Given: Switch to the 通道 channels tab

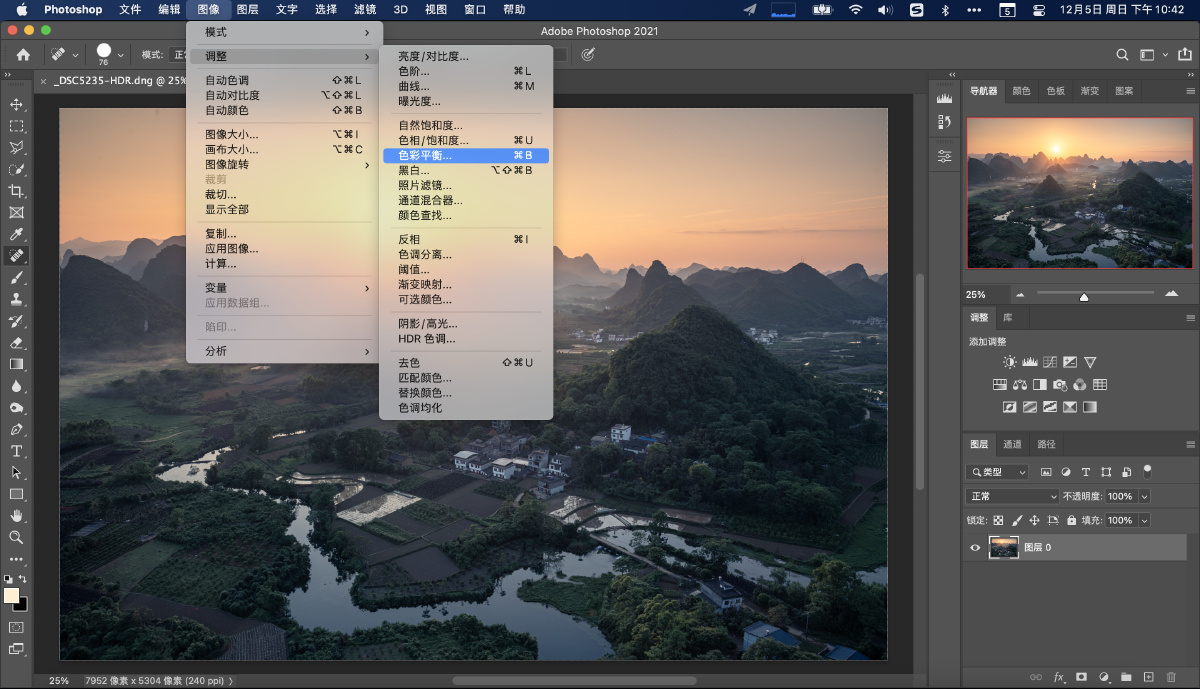Looking at the screenshot, I should click(x=1013, y=444).
